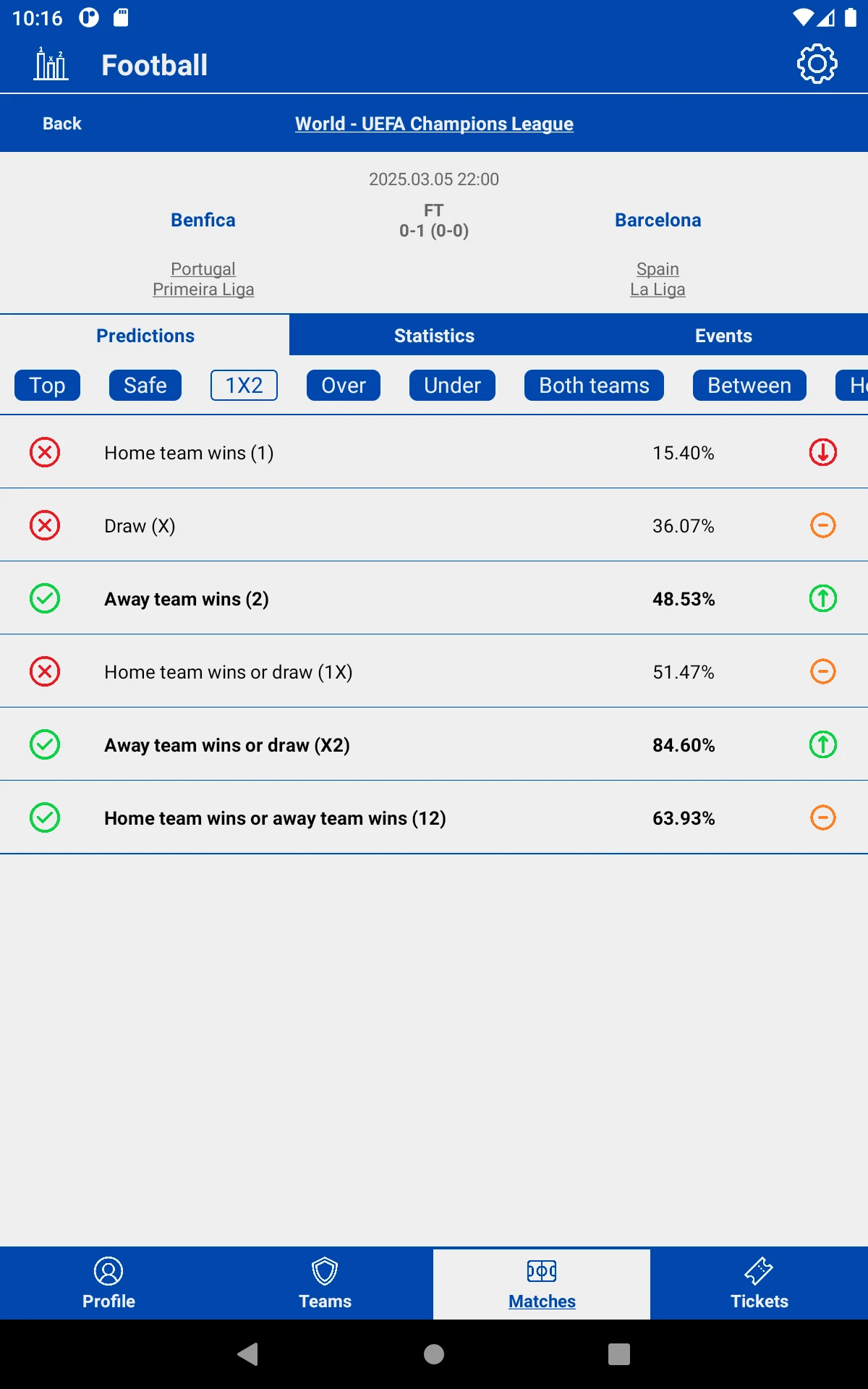Tap Android back navigation triangle
This screenshot has height=1389, width=868.
point(248,1354)
